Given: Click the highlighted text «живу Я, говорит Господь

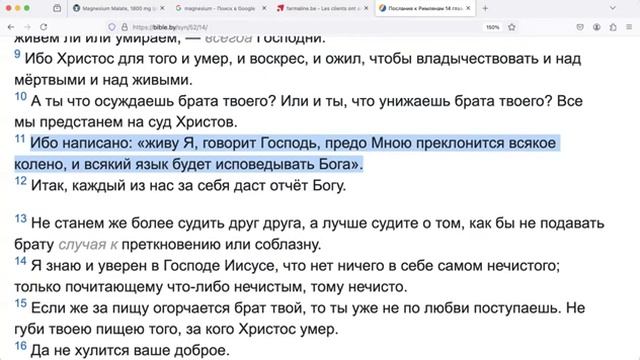Looking at the screenshot, I should [229, 143].
